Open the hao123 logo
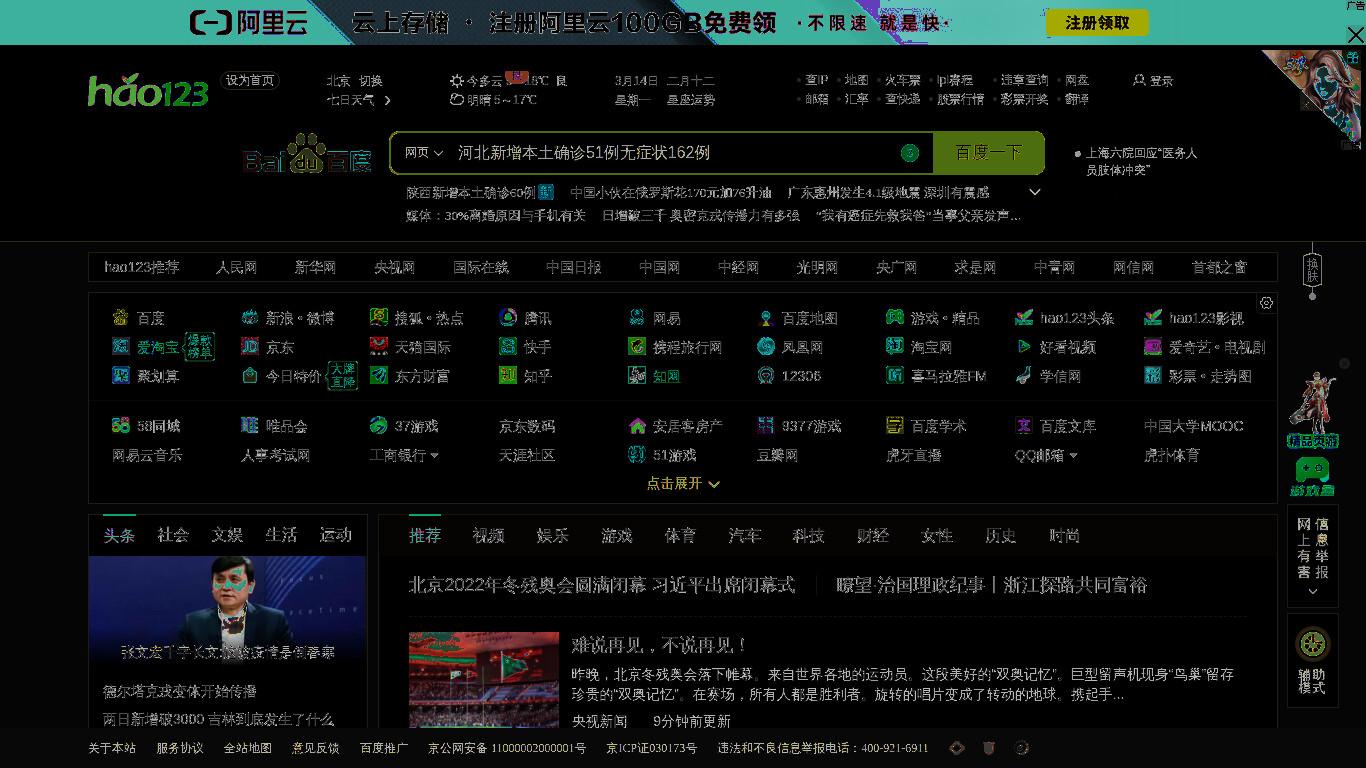Screen dimensions: 1366x768 148,91
